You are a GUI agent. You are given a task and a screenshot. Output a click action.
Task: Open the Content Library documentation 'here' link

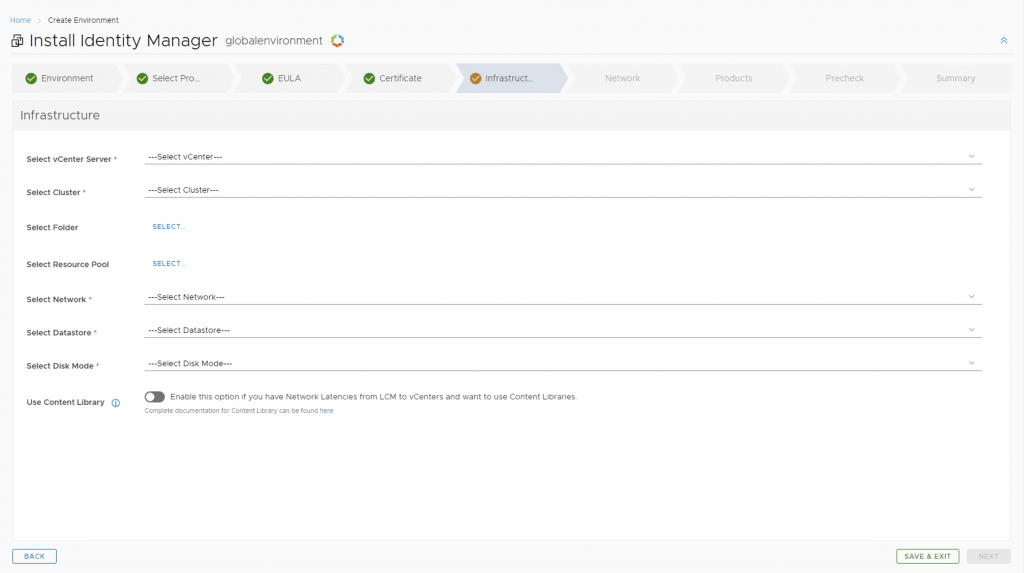point(326,411)
